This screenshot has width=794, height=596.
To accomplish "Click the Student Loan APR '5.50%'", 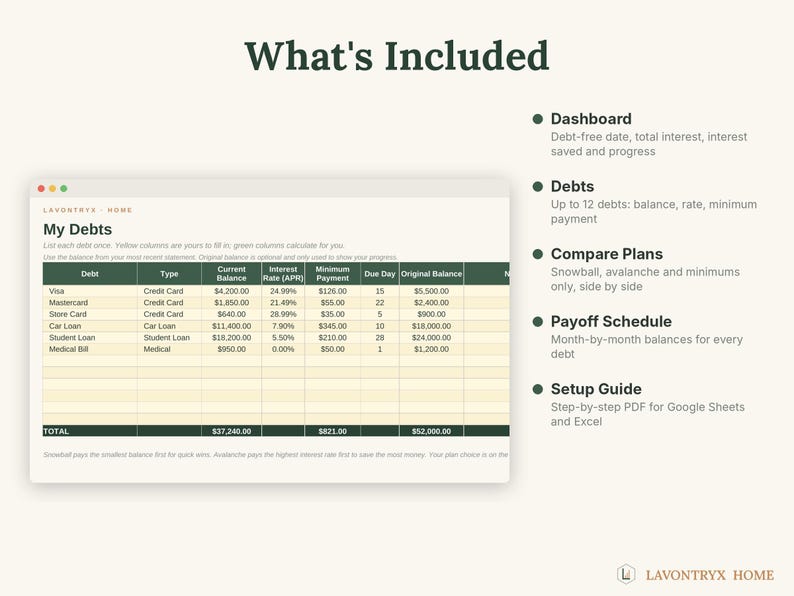I will [x=283, y=338].
